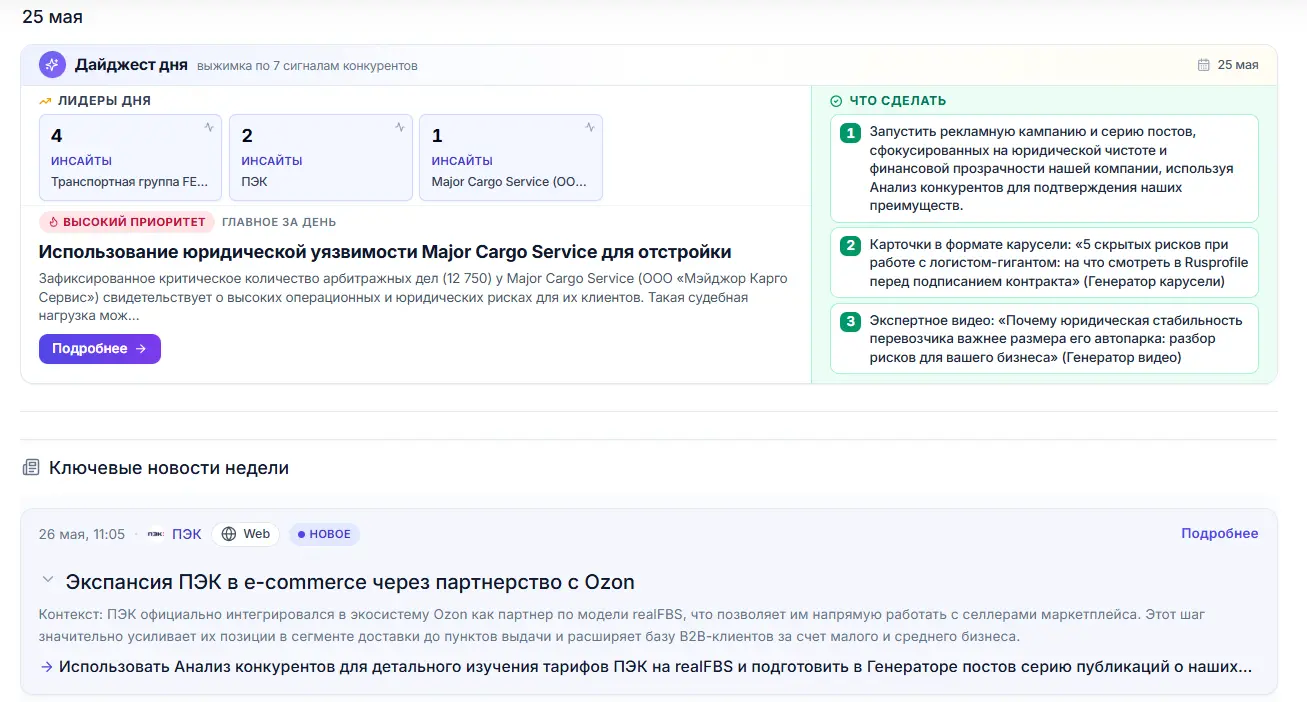Click the Экспансия ПЭК в e-commerce headline
Screen dimensions: 1307x702
point(350,582)
